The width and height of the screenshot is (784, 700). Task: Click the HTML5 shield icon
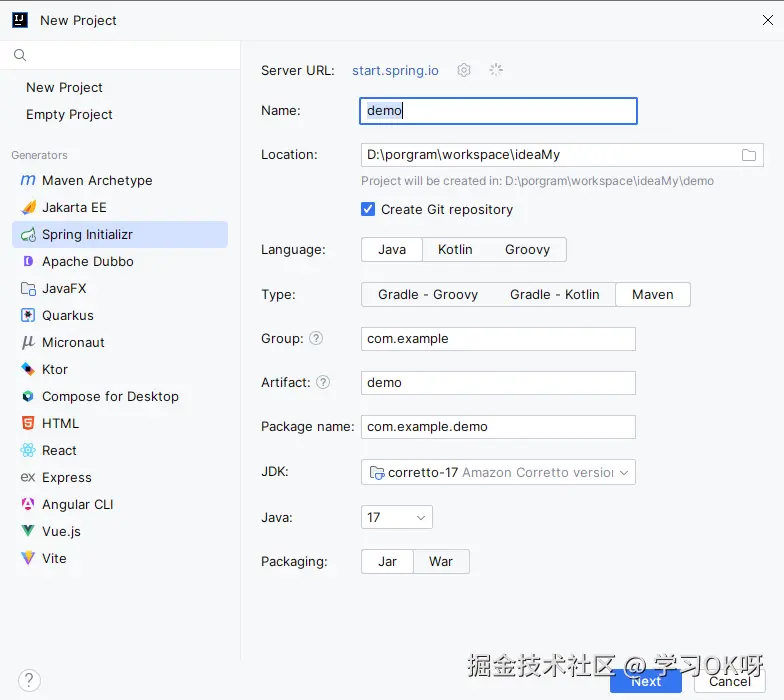28,424
